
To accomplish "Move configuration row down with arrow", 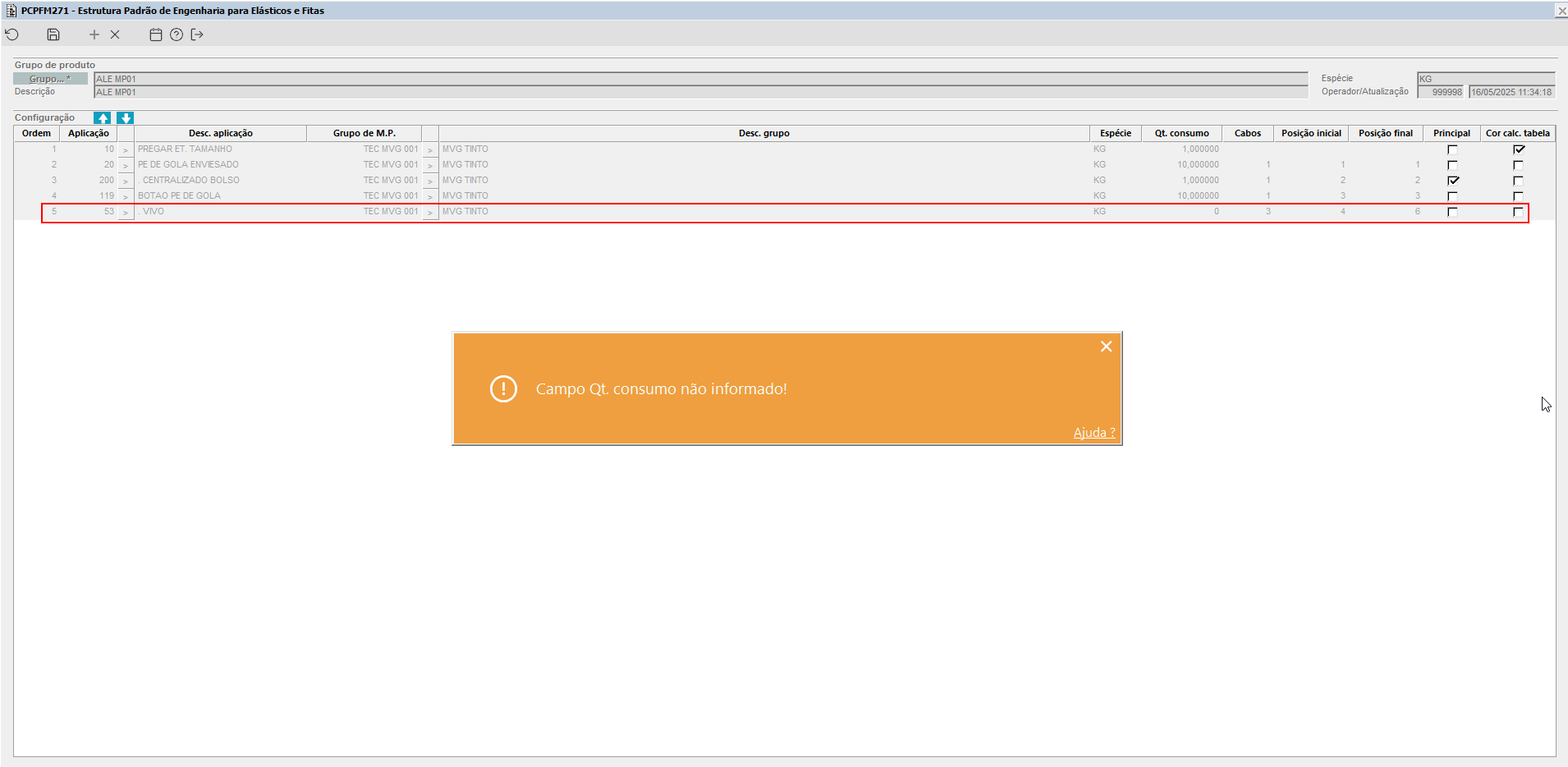I will pos(125,118).
